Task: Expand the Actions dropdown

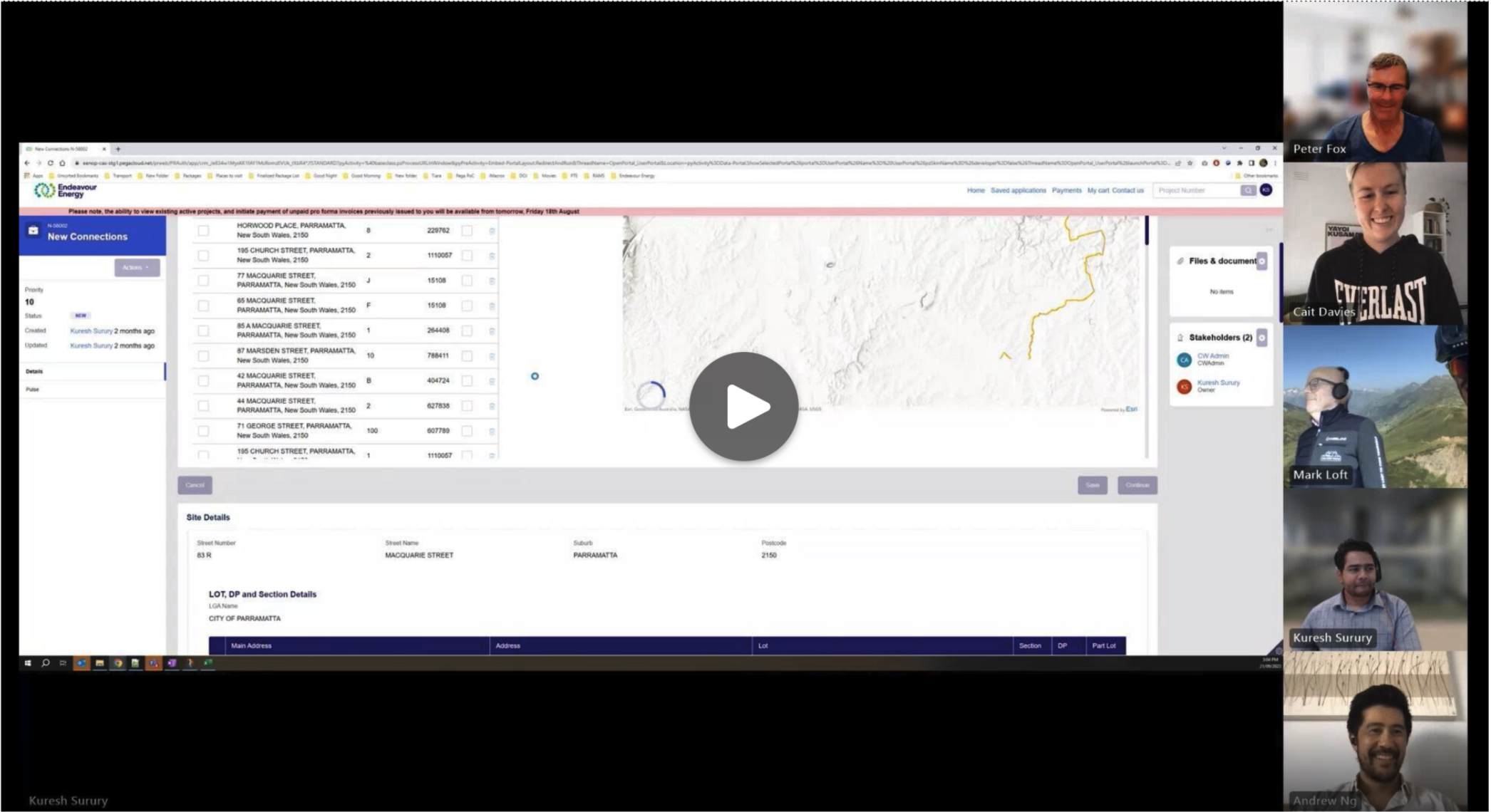Action: pyautogui.click(x=136, y=268)
